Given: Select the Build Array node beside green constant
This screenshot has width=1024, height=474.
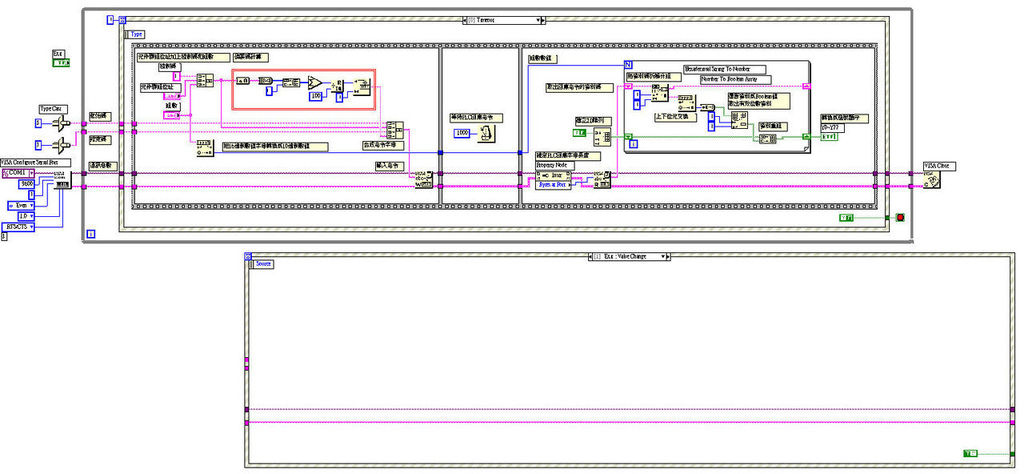Looking at the screenshot, I should point(601,137).
